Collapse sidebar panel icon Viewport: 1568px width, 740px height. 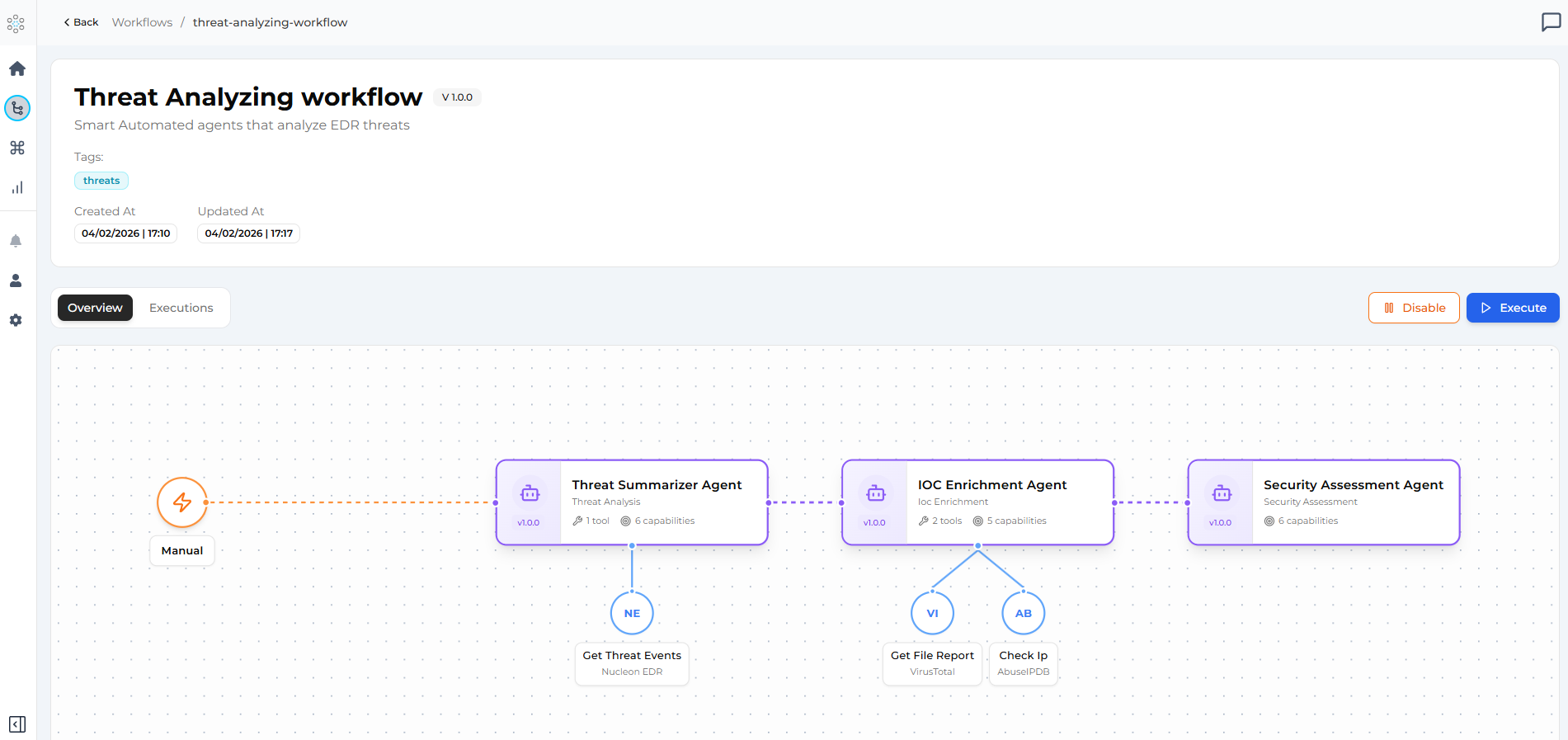click(17, 724)
